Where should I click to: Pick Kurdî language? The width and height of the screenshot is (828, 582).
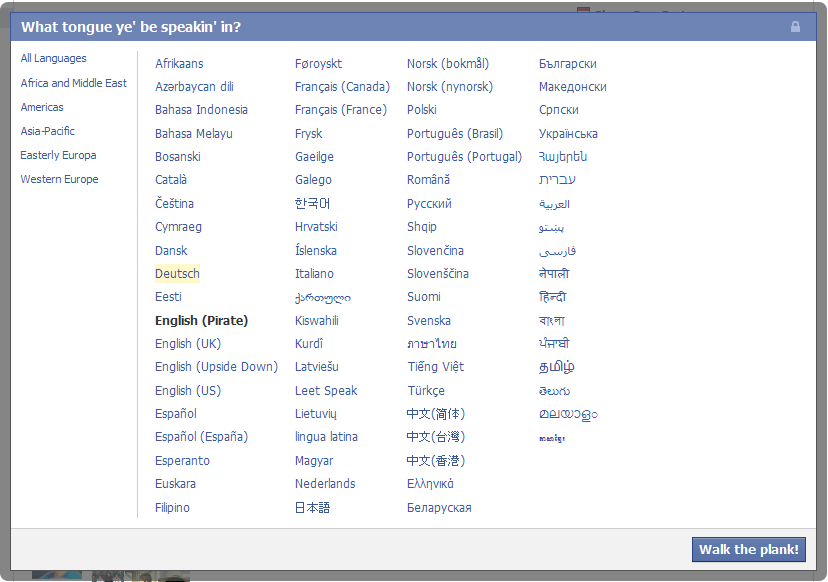click(309, 344)
